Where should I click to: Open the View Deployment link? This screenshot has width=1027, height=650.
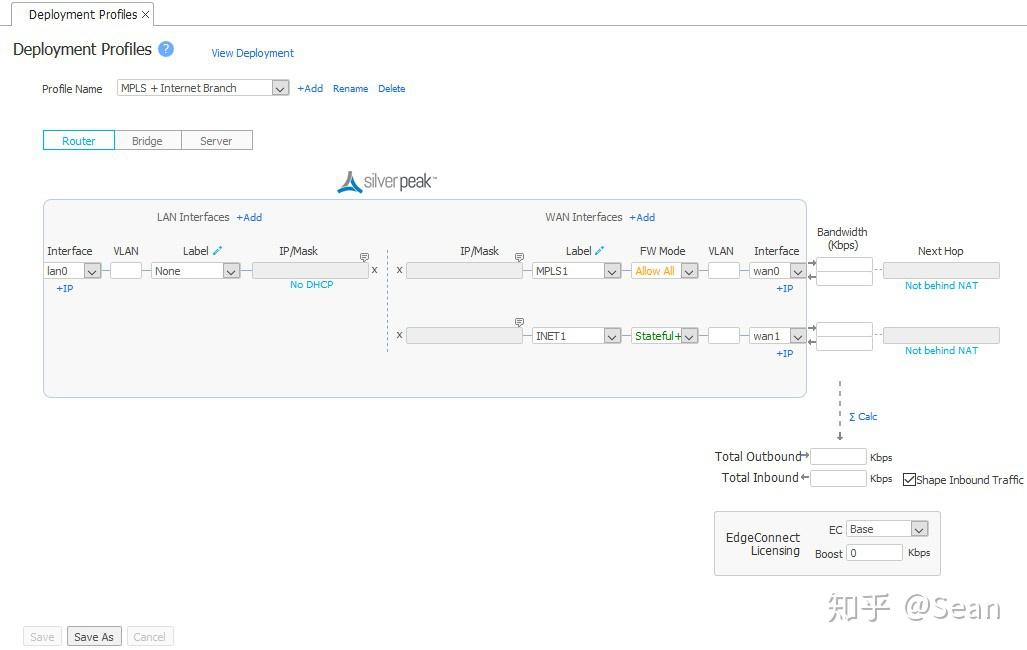coord(252,53)
